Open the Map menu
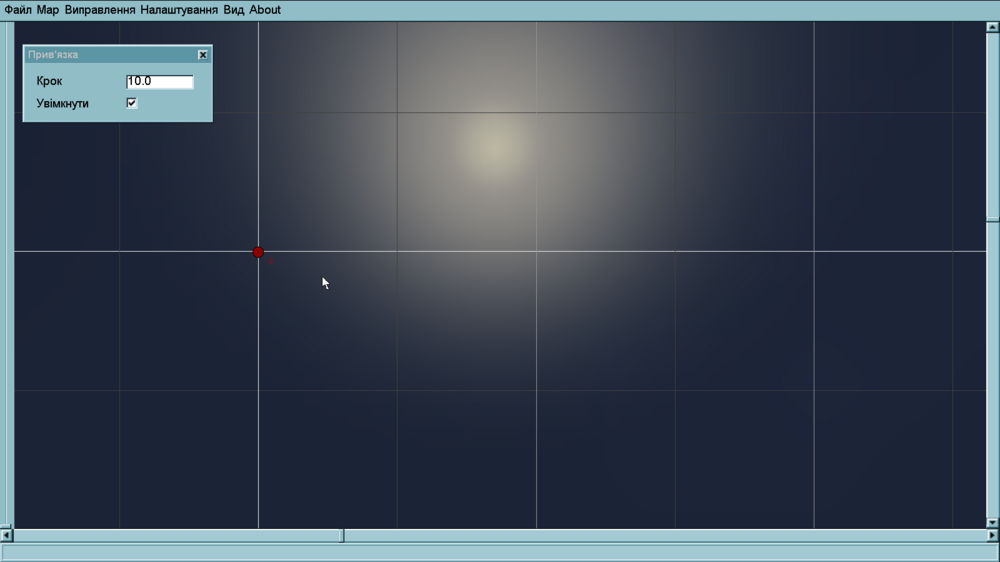The height and width of the screenshot is (562, 1000). [x=48, y=10]
